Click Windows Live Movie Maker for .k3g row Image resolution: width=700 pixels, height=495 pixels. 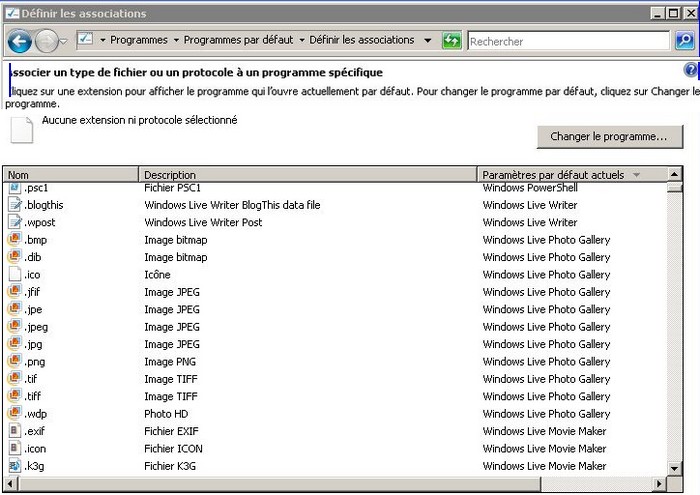[544, 466]
